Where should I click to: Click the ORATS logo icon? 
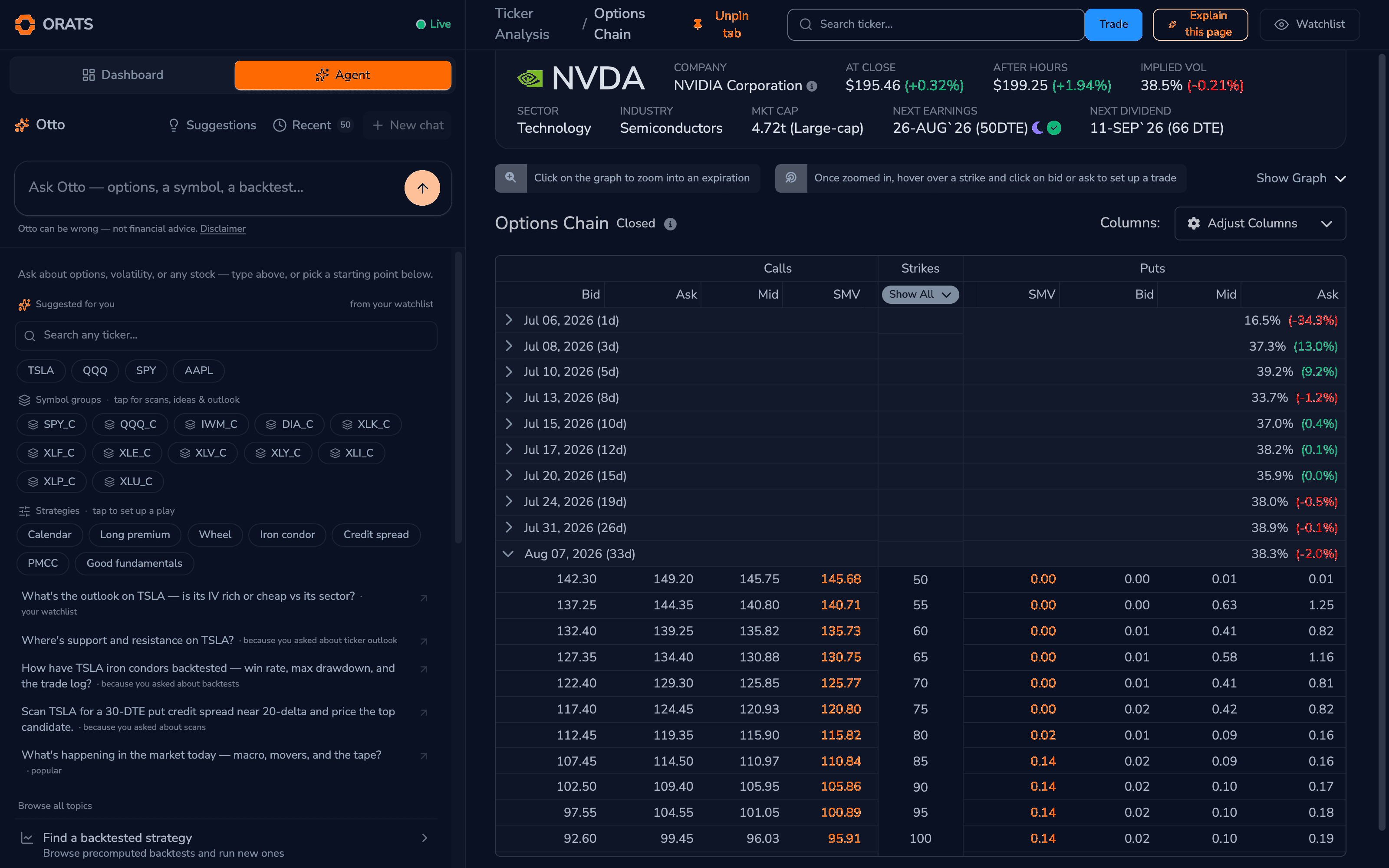tap(25, 24)
